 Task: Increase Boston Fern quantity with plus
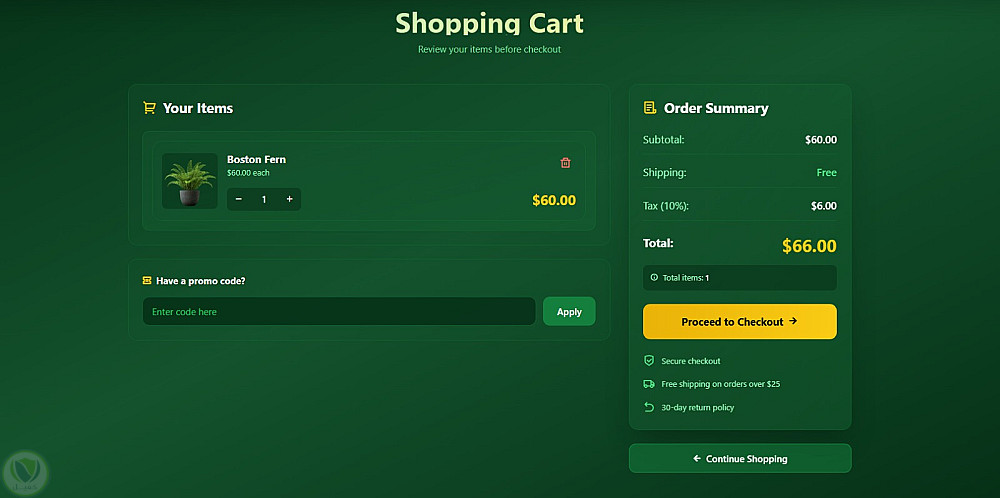click(x=290, y=199)
